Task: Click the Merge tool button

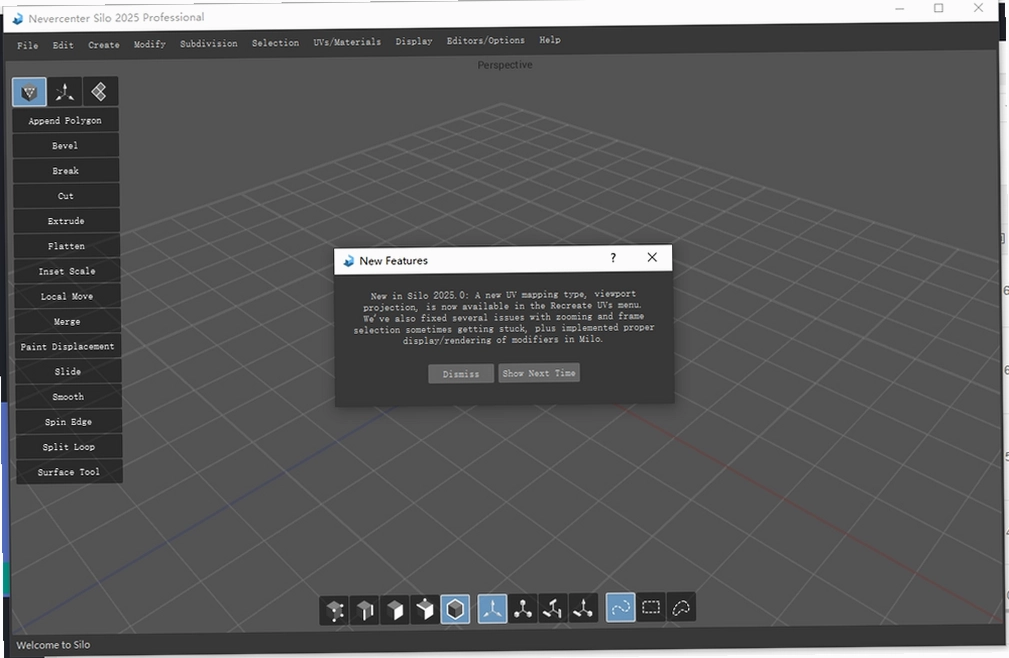Action: (67, 321)
